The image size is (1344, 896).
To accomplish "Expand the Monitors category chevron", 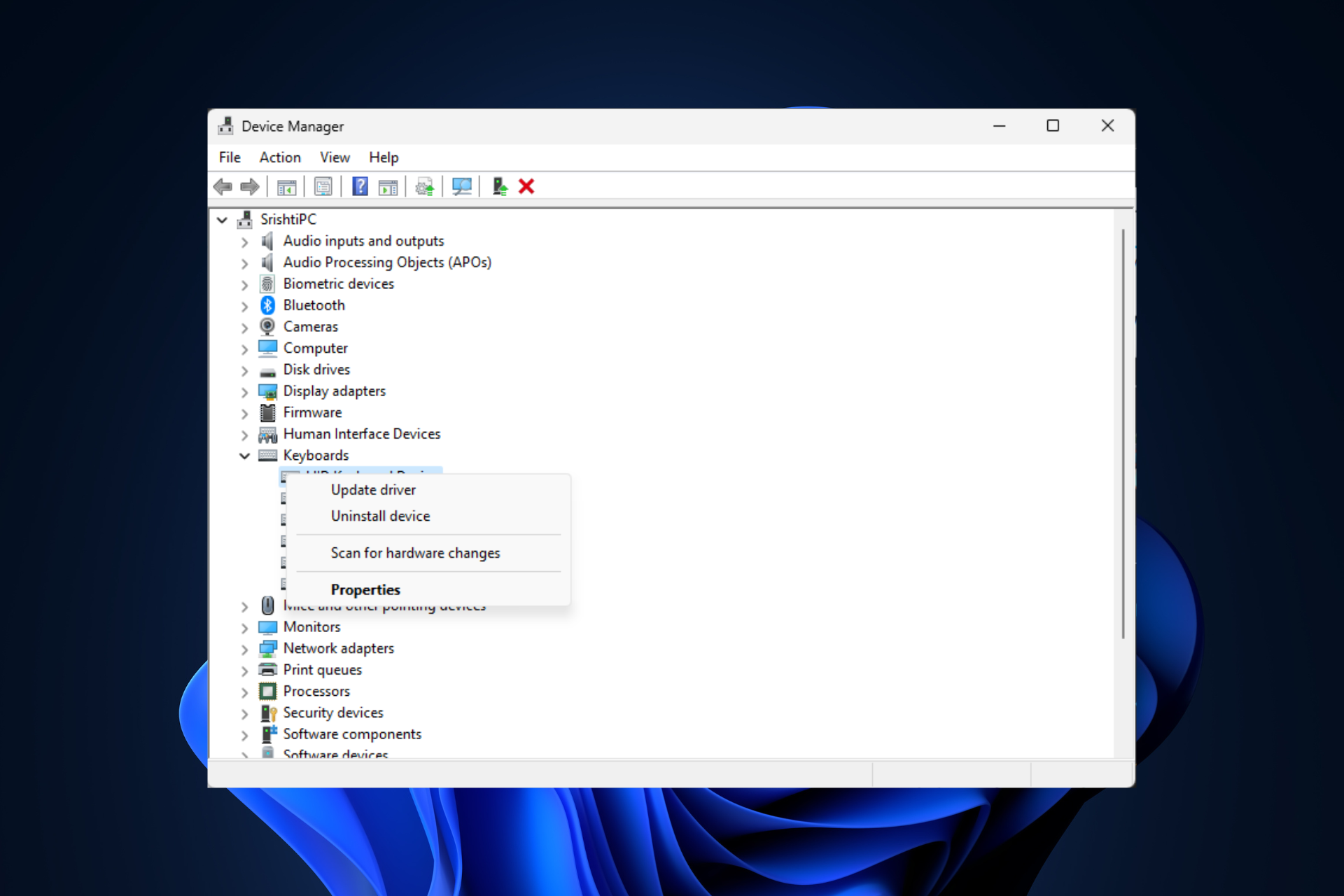I will coord(244,628).
